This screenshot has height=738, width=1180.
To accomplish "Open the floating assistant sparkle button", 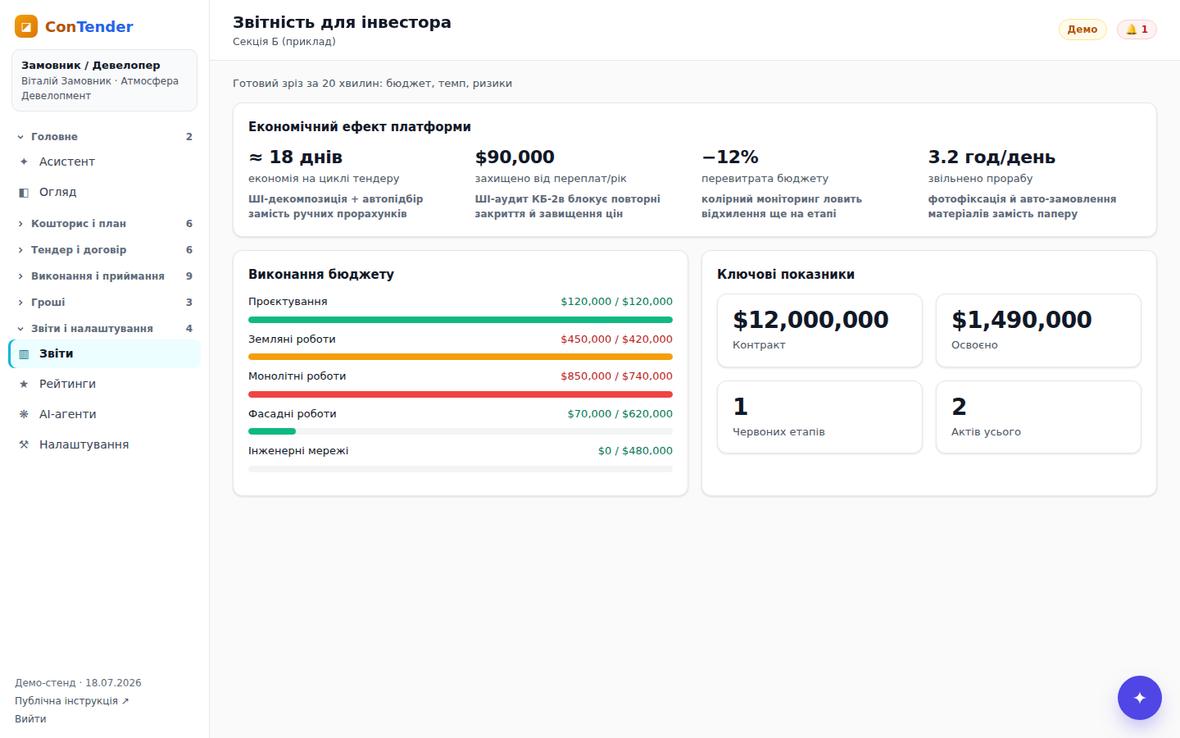I will 1139,697.
